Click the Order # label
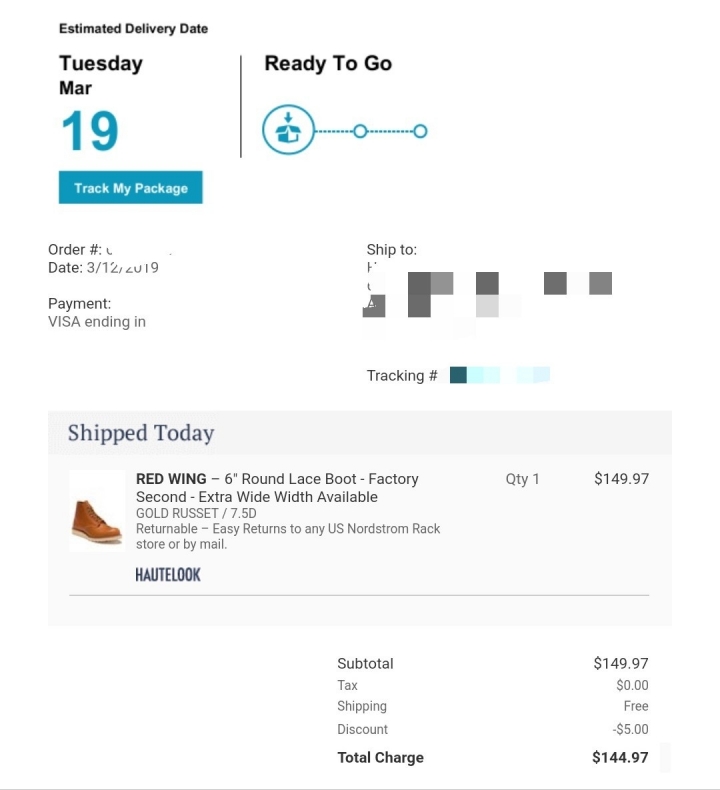720x790 pixels. click(75, 249)
